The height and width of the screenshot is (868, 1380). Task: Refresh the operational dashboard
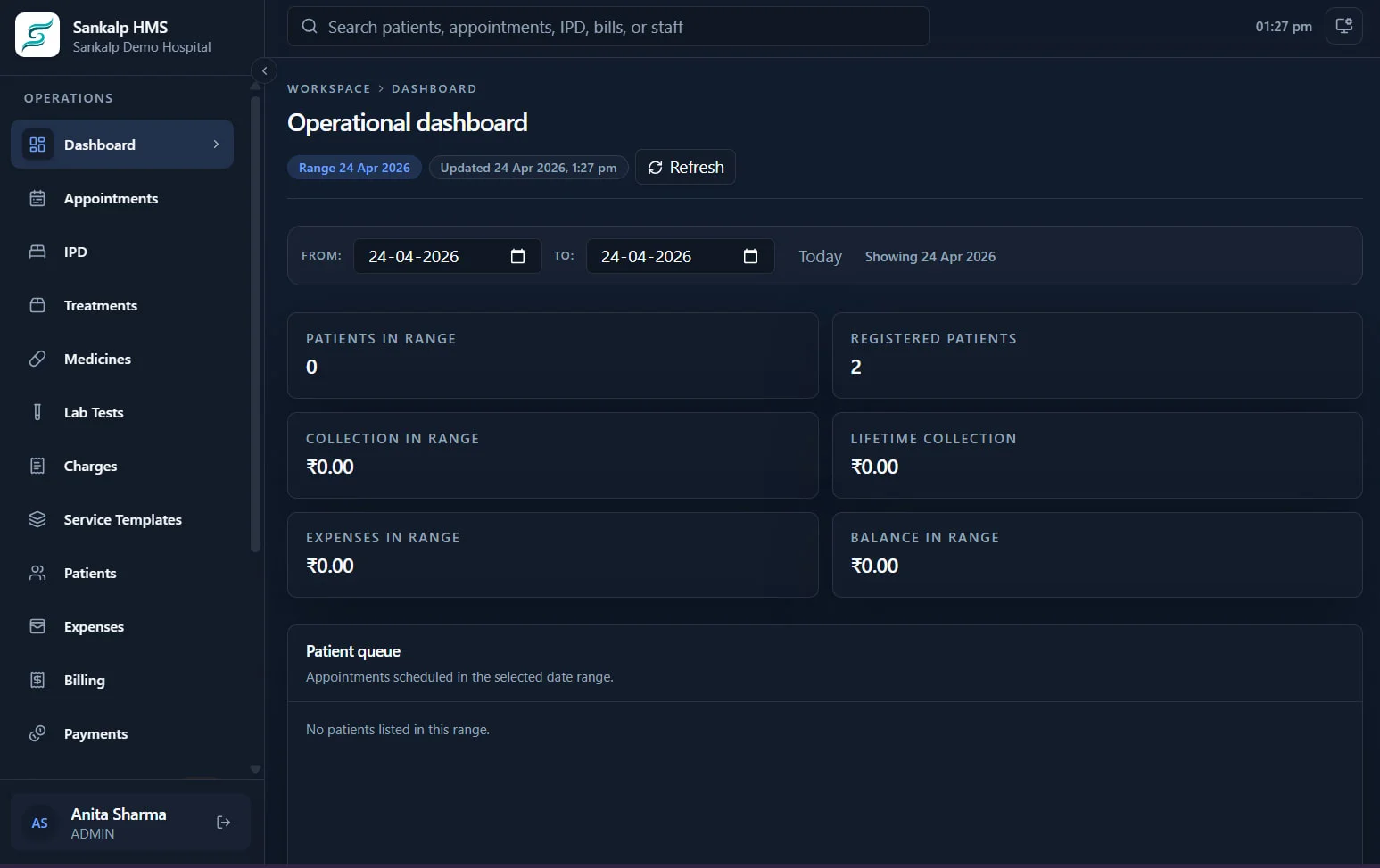click(685, 167)
